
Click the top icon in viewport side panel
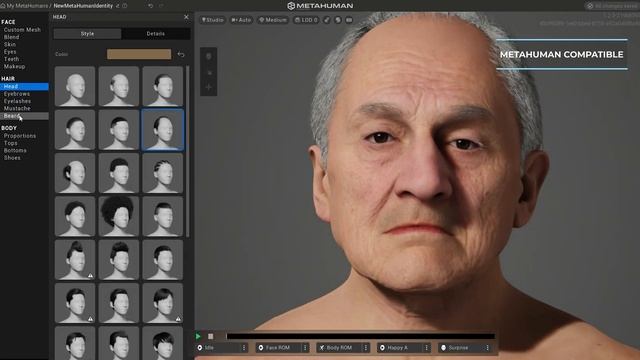pyautogui.click(x=209, y=56)
